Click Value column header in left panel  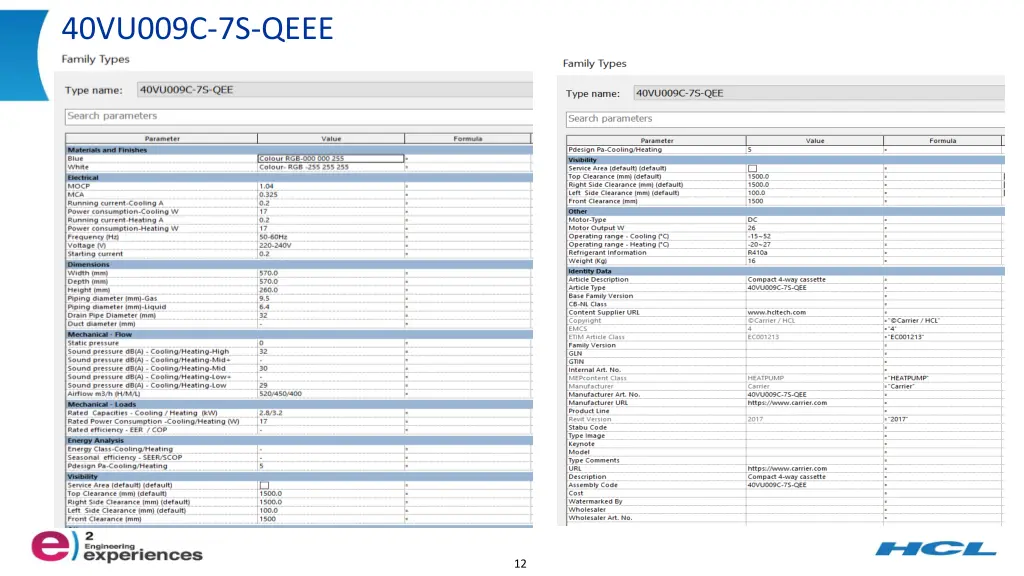[331, 138]
